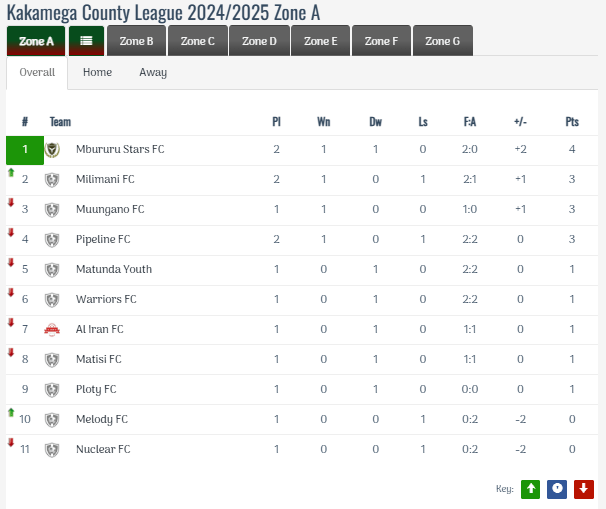Image resolution: width=606 pixels, height=509 pixels.
Task: Open the Matunda Youth team link
Action: tap(114, 270)
